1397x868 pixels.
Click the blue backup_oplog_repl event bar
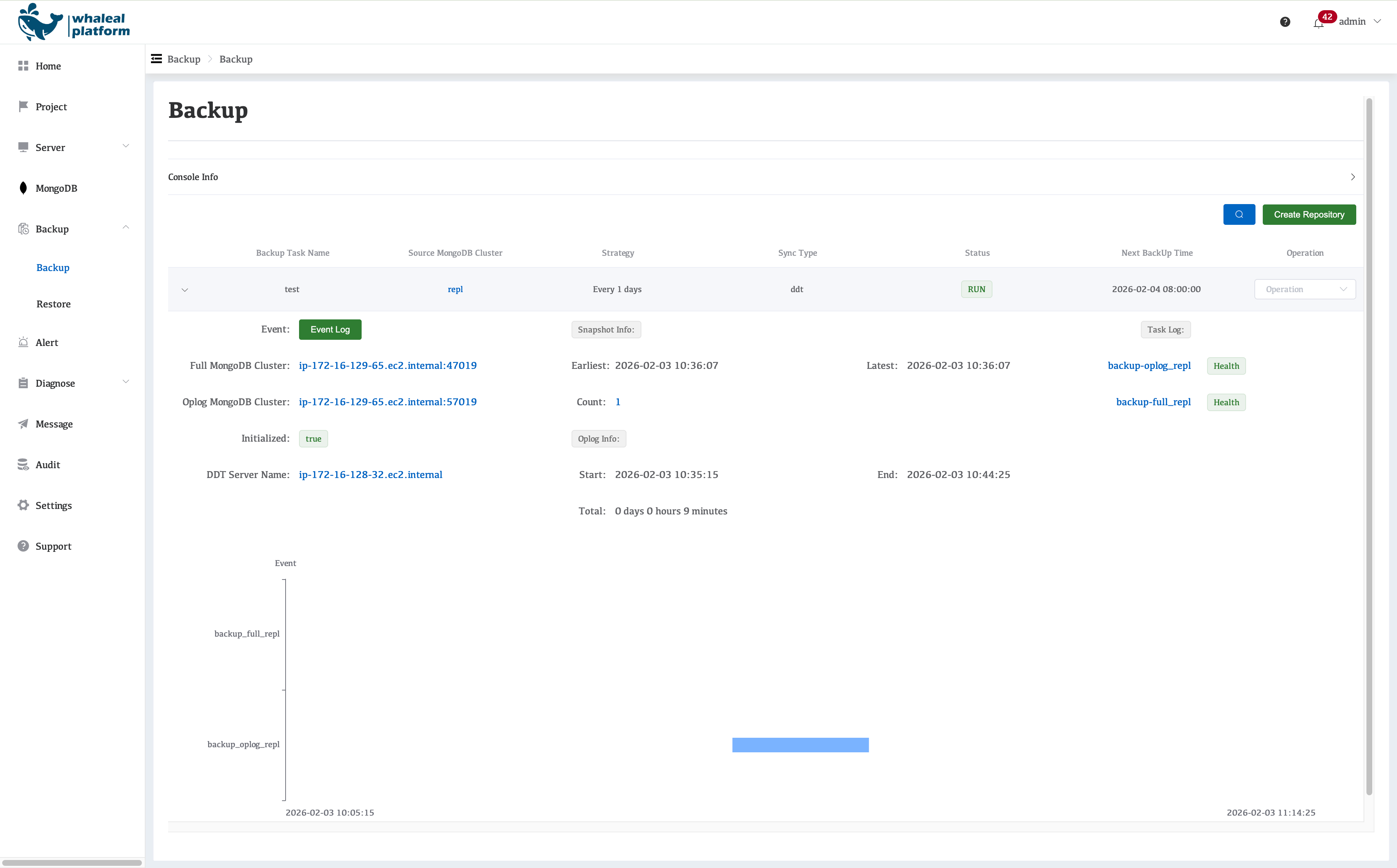800,745
